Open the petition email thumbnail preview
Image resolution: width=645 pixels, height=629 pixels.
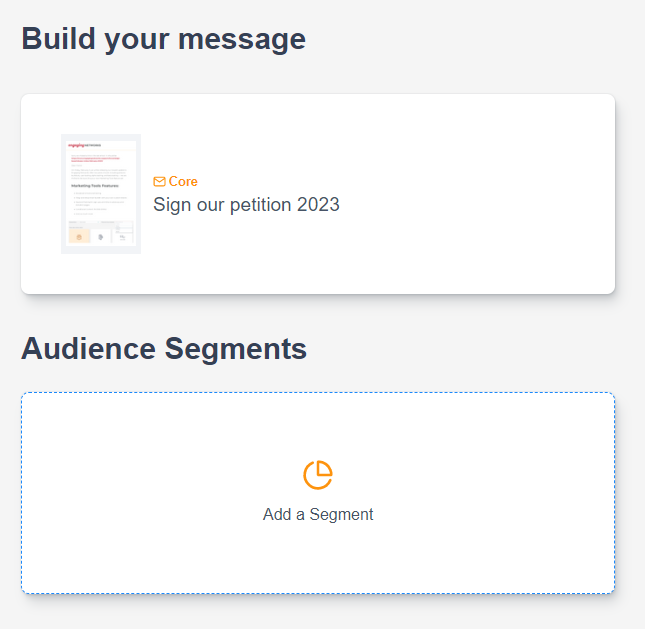click(101, 194)
